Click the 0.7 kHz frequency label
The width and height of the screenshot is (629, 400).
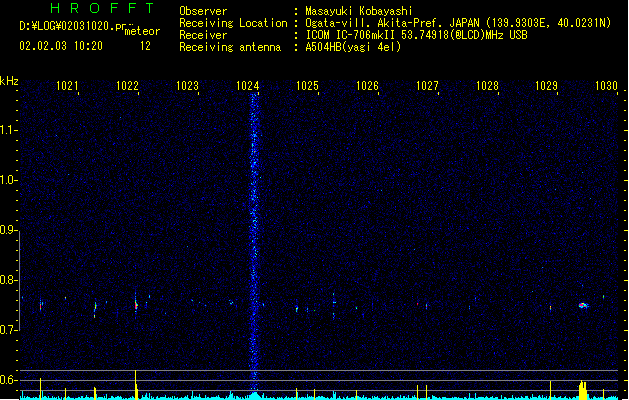tap(9, 330)
